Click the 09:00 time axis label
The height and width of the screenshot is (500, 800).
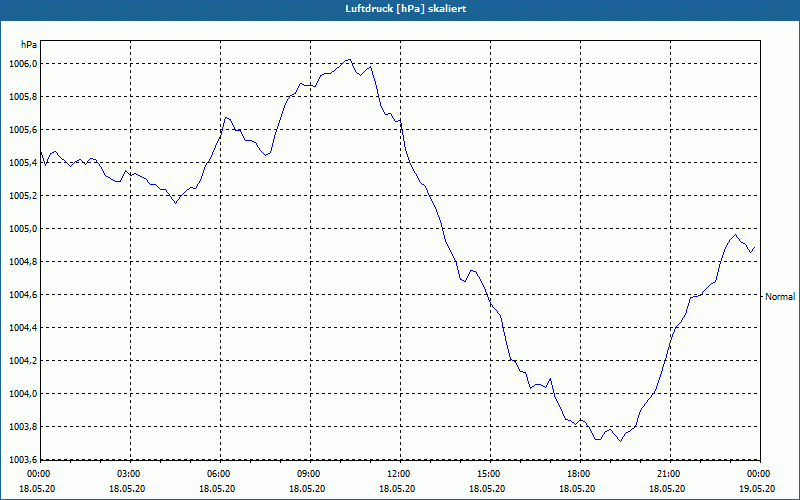(307, 474)
